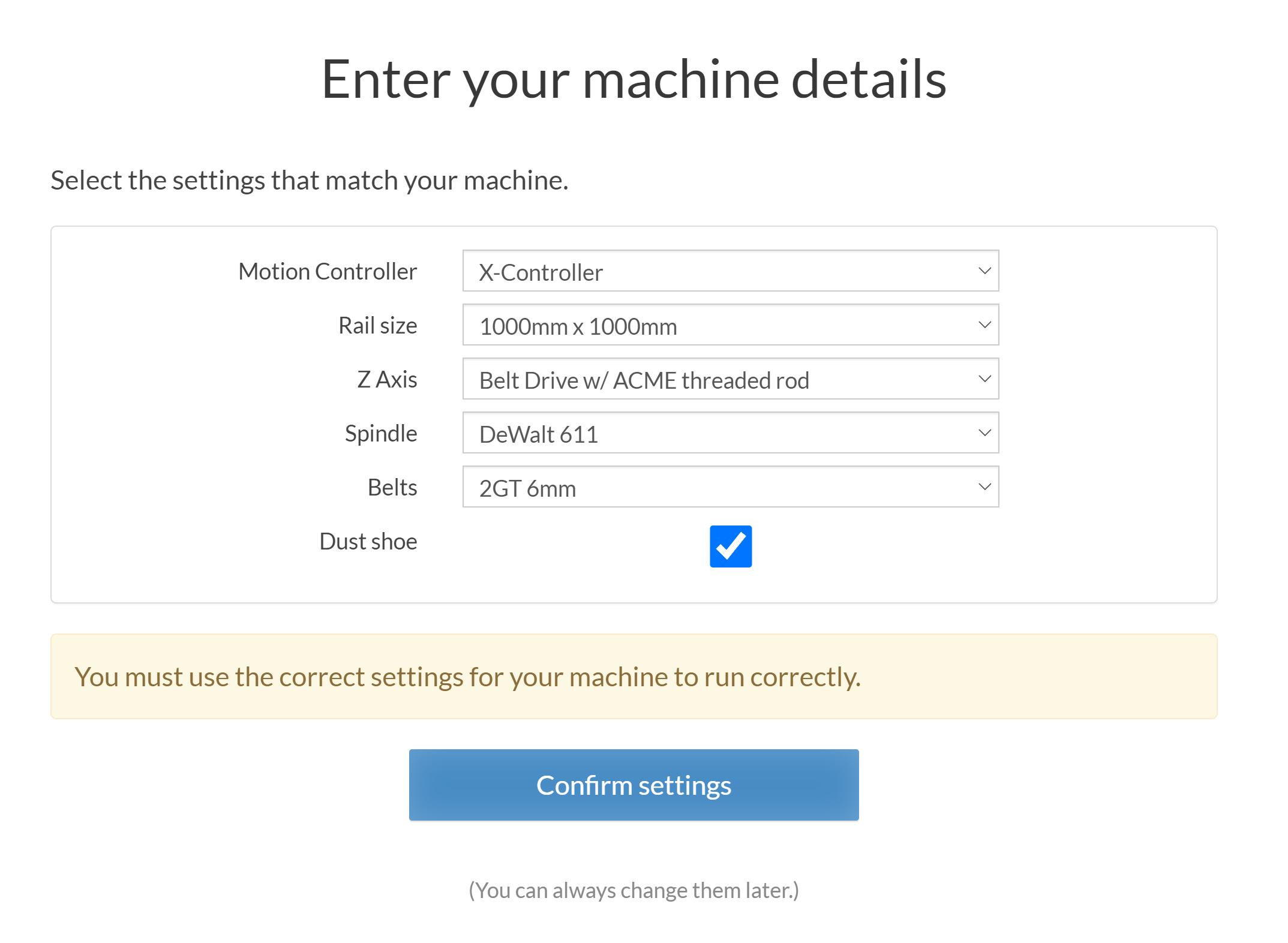Open the Belts dropdown showing 2GT 6mm
This screenshot has width=1288, height=943.
(730, 487)
